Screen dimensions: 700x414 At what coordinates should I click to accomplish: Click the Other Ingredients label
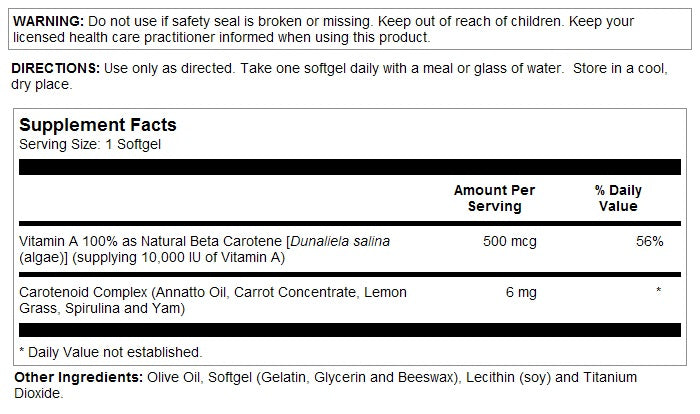point(79,377)
